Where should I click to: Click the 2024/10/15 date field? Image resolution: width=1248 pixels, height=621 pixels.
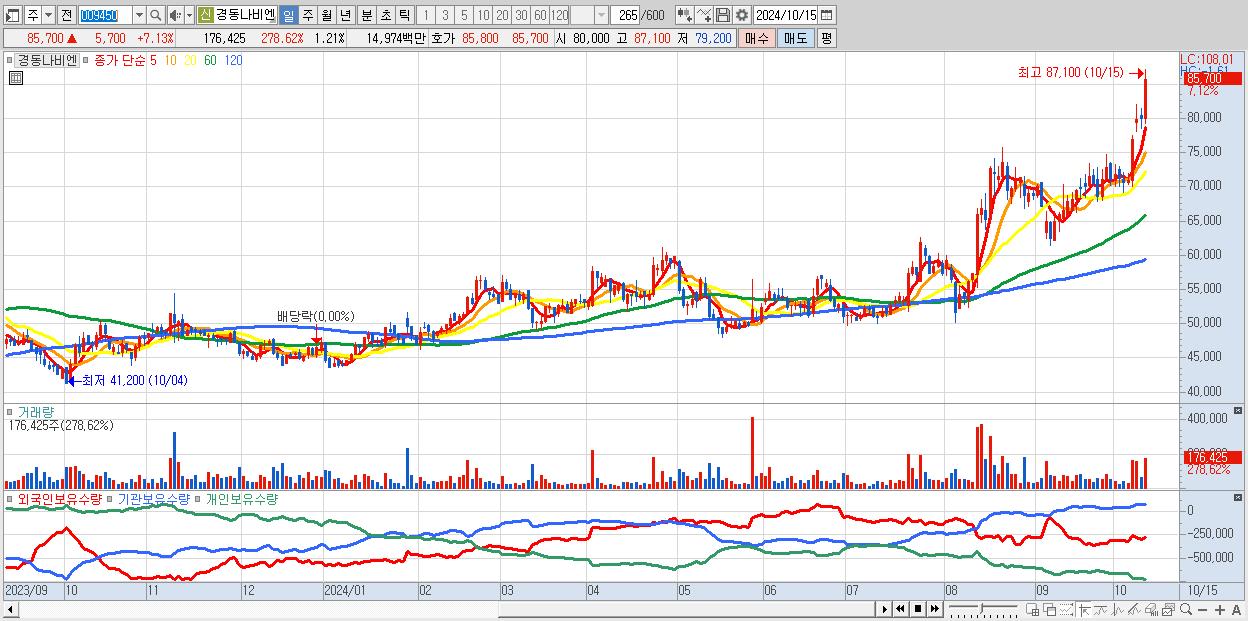coord(785,15)
